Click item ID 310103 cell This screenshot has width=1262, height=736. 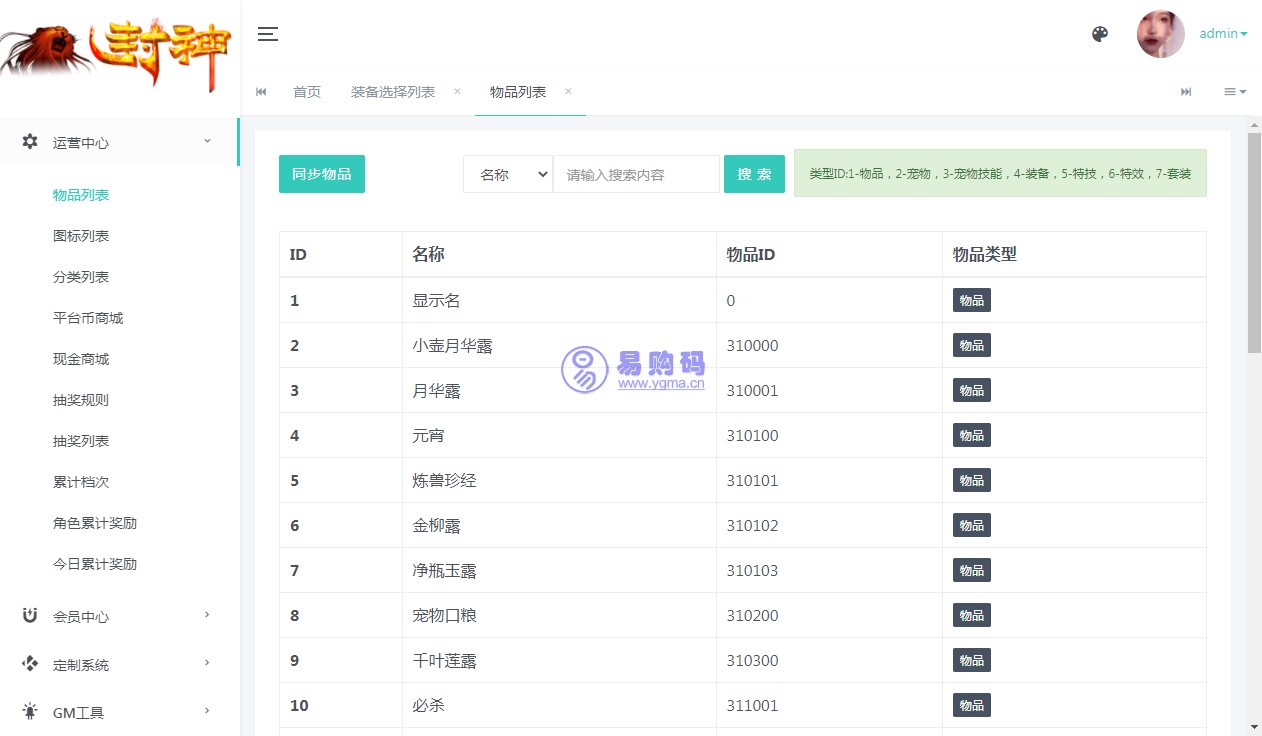click(829, 570)
